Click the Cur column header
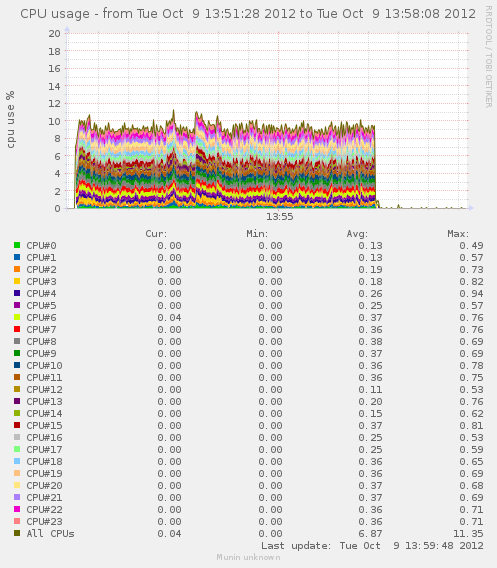 pos(156,234)
